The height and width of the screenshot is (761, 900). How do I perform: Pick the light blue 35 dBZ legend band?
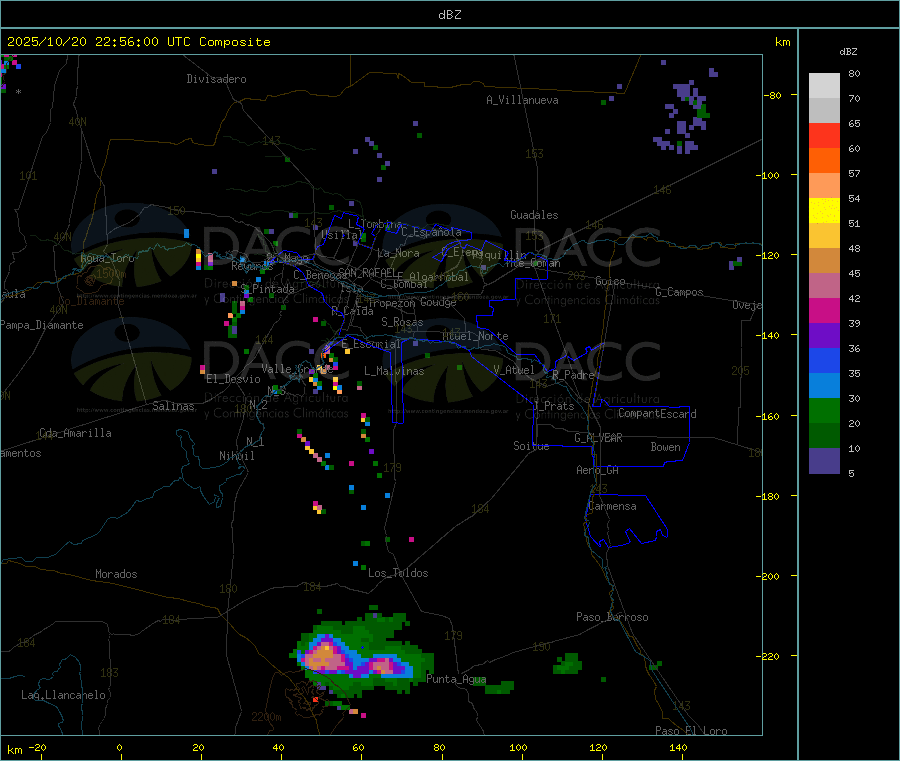click(x=824, y=386)
